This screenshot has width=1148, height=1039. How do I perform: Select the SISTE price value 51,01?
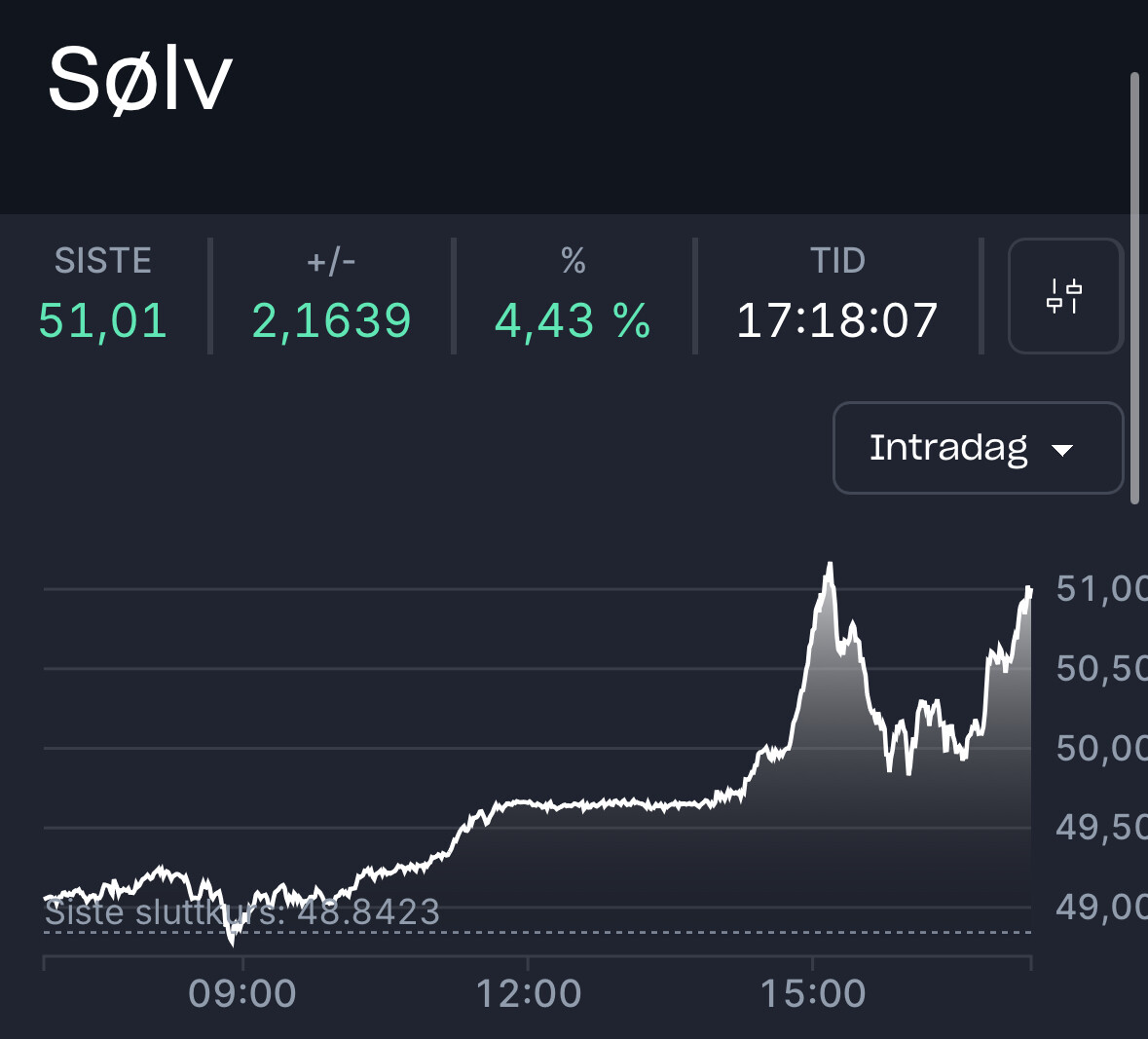pos(102,320)
